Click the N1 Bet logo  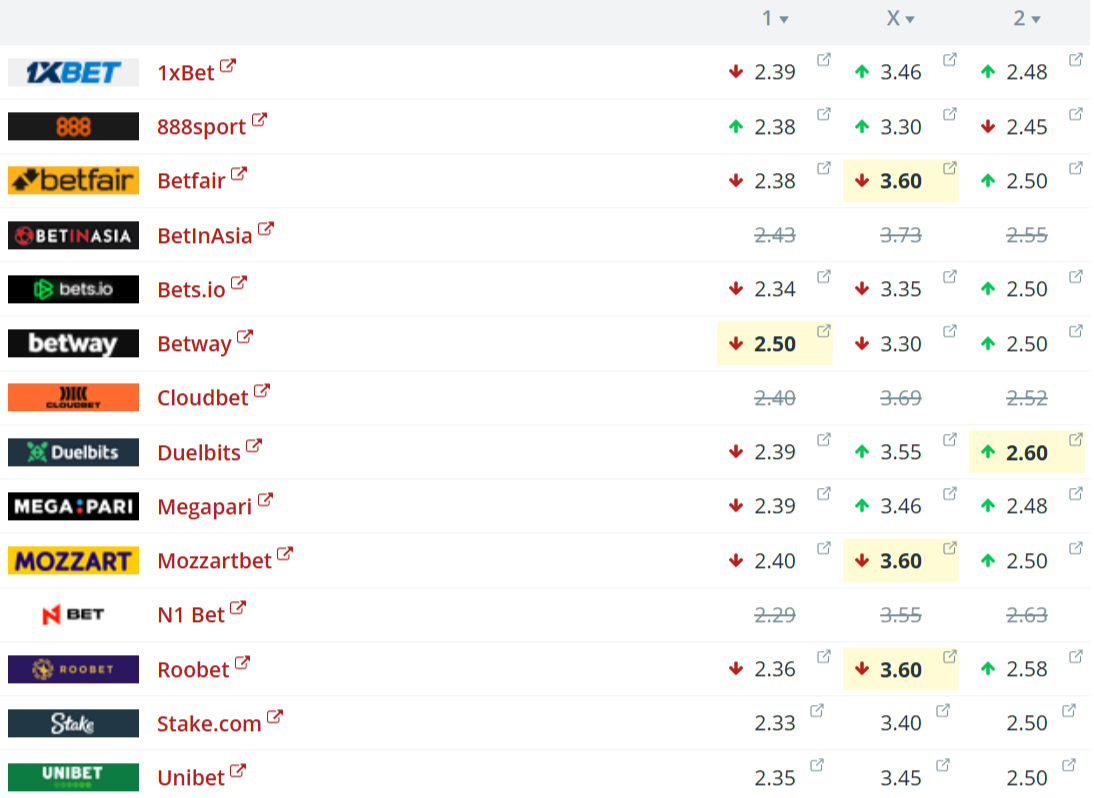(x=73, y=615)
